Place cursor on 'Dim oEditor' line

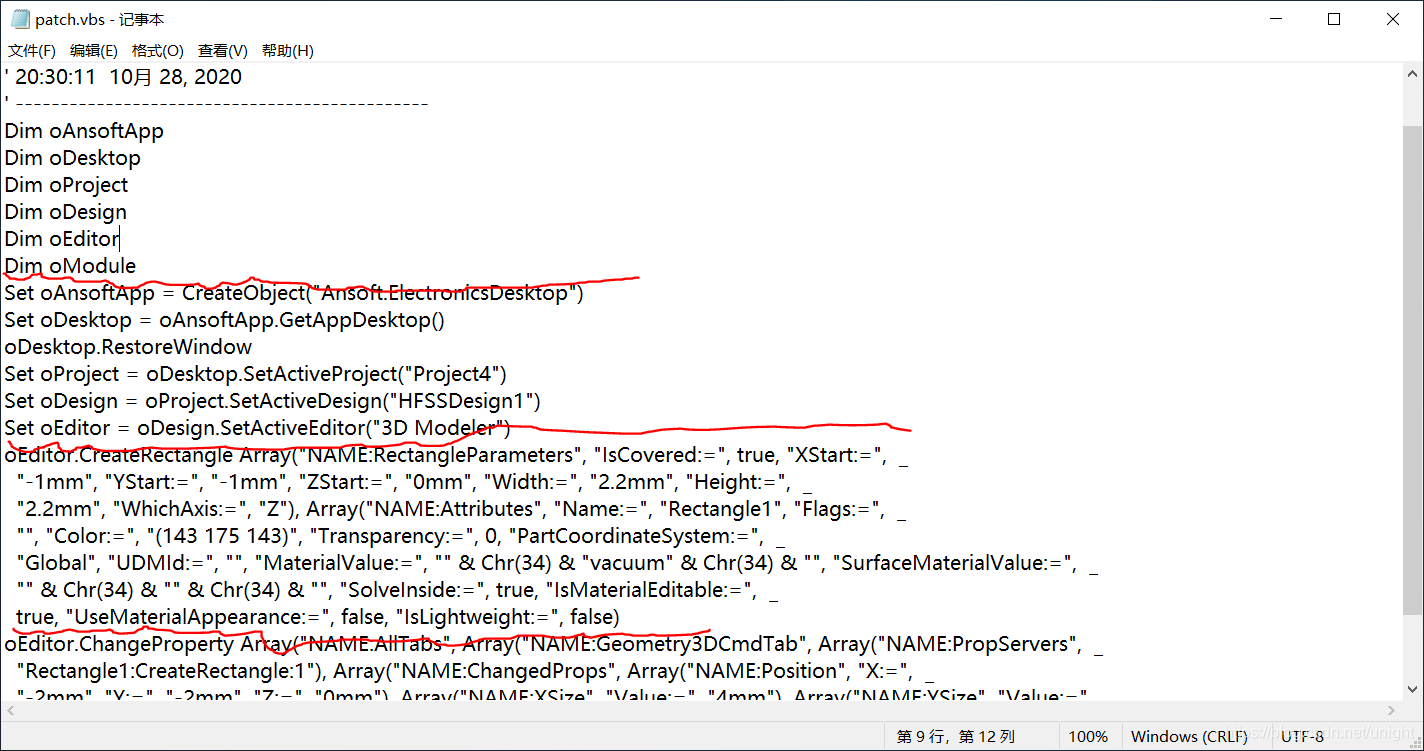point(61,239)
